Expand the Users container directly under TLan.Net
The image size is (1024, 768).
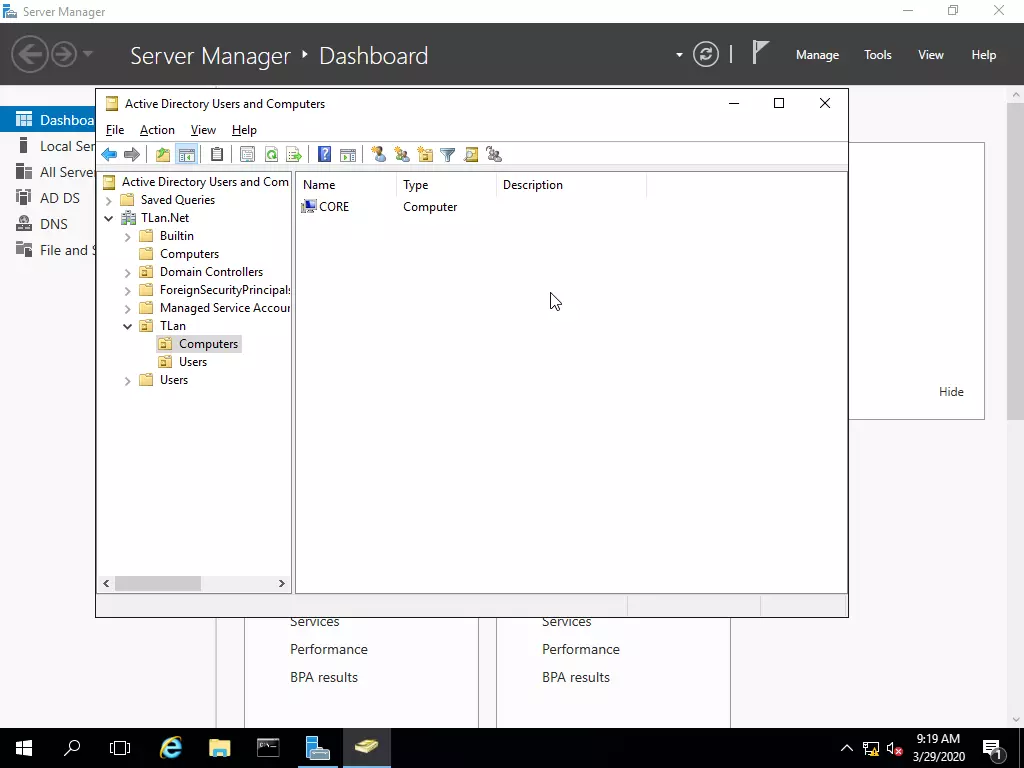128,380
